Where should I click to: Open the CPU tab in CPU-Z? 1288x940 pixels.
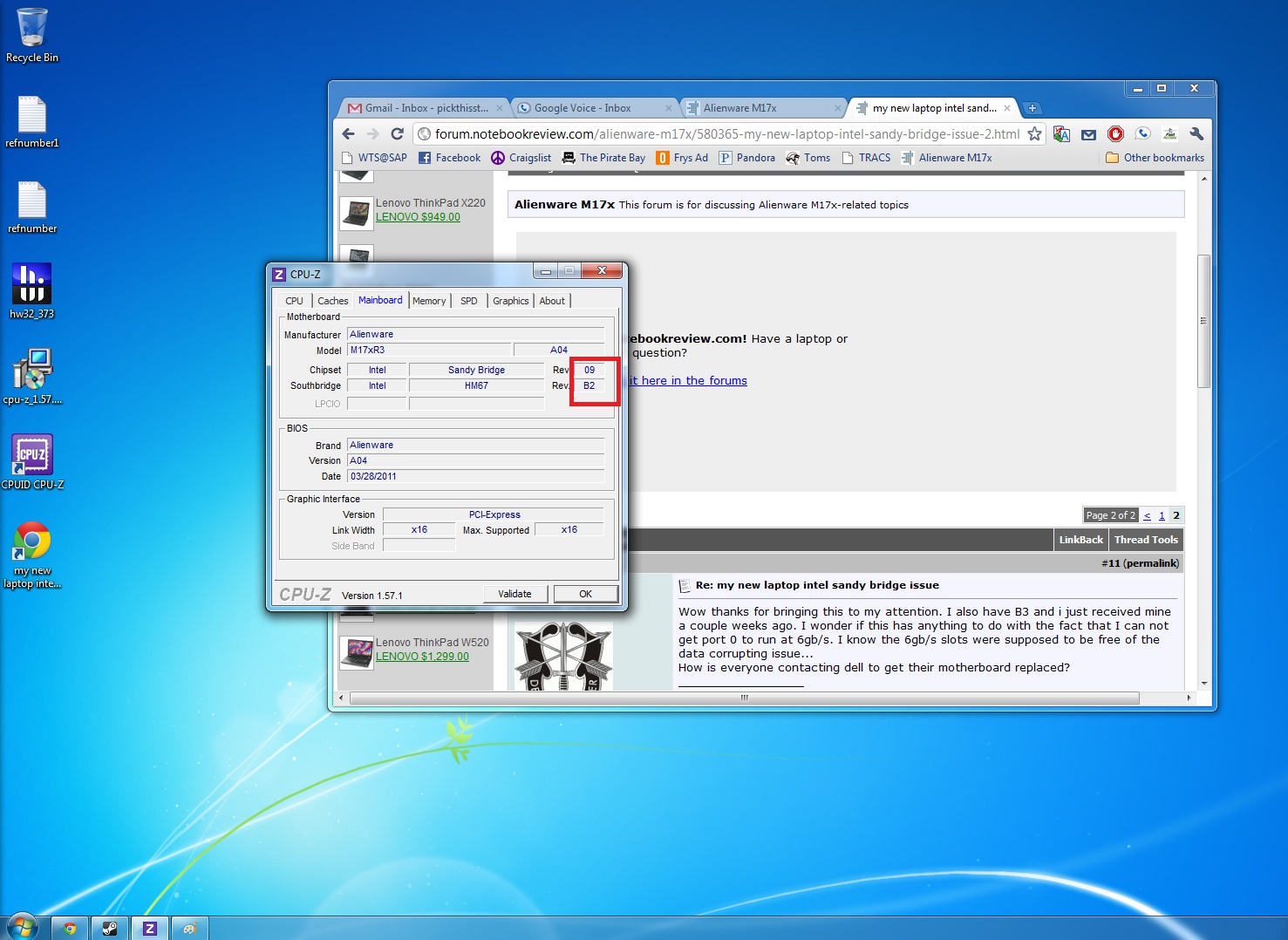pyautogui.click(x=294, y=301)
